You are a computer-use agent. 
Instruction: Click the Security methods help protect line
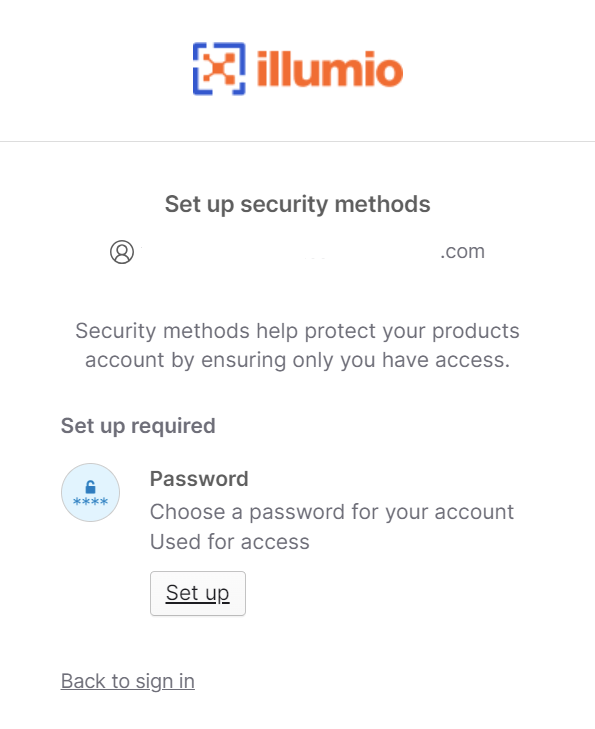[298, 331]
